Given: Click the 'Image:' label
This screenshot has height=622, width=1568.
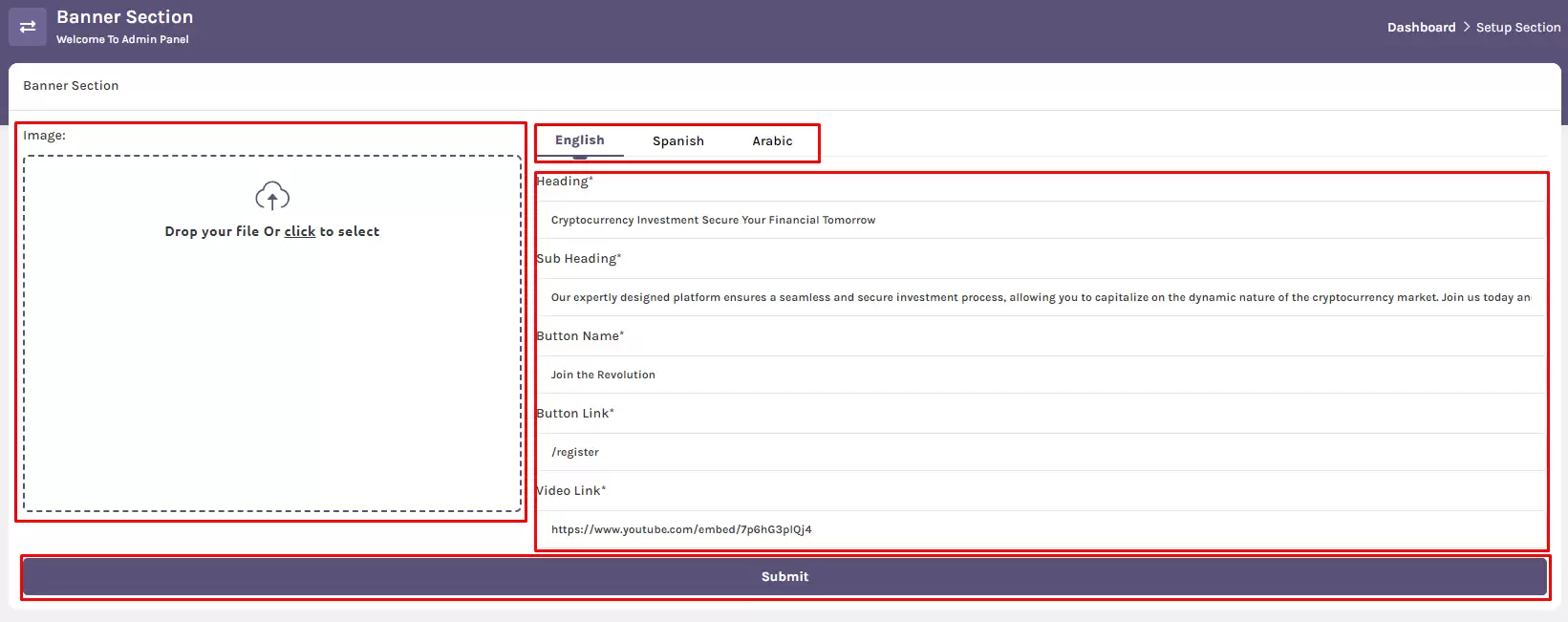Looking at the screenshot, I should pos(45,136).
